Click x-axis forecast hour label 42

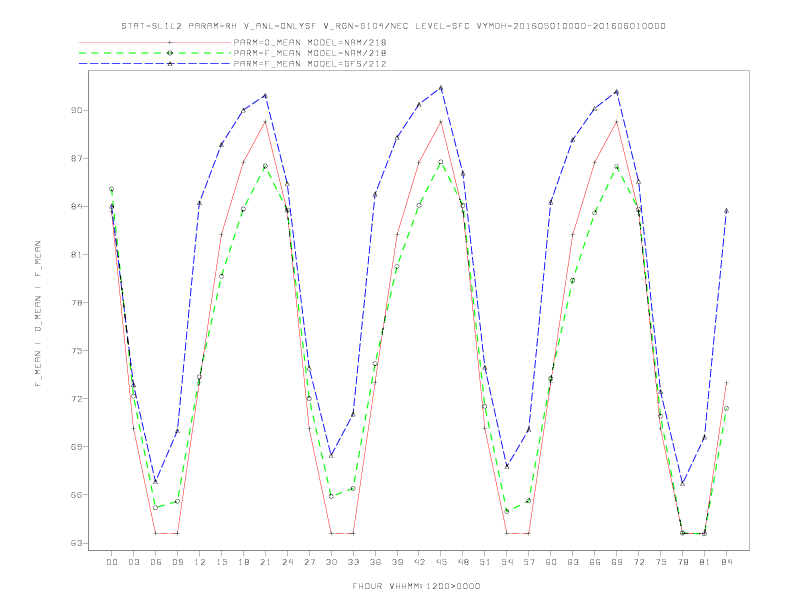[419, 562]
